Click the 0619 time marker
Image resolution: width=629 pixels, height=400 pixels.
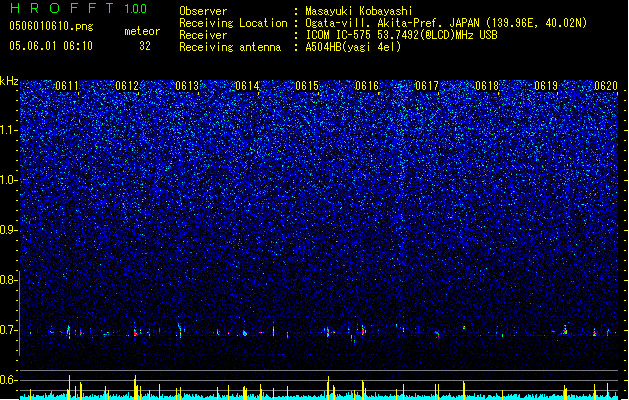(546, 86)
